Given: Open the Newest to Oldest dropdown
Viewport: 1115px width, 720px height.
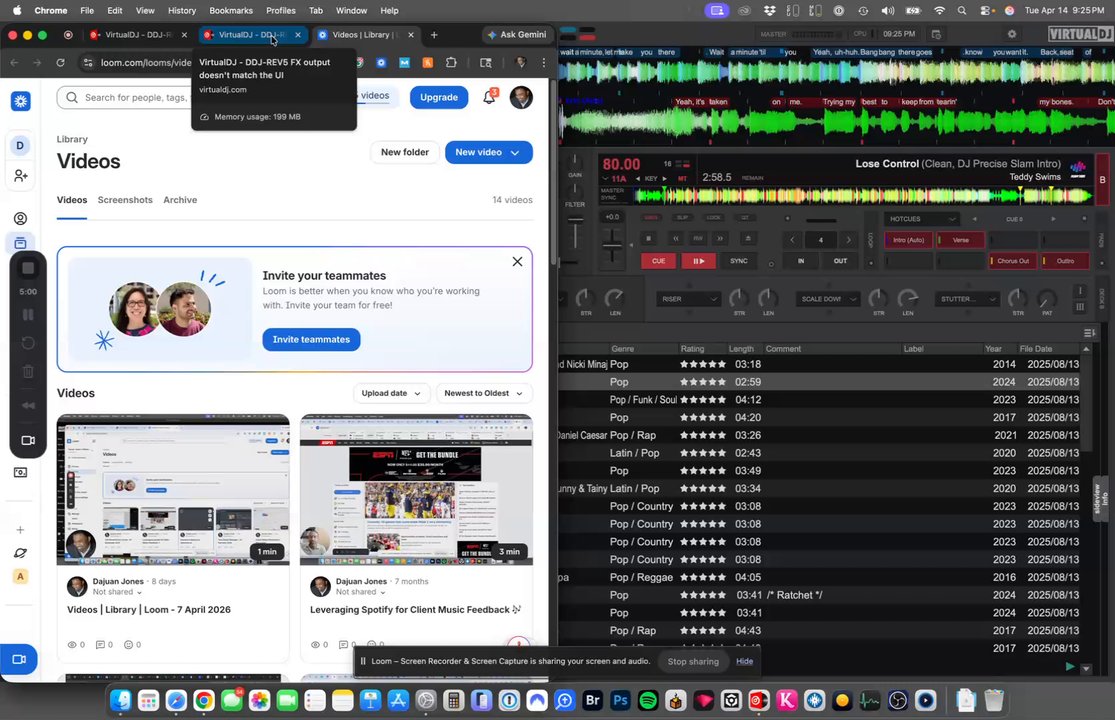Looking at the screenshot, I should click(484, 393).
